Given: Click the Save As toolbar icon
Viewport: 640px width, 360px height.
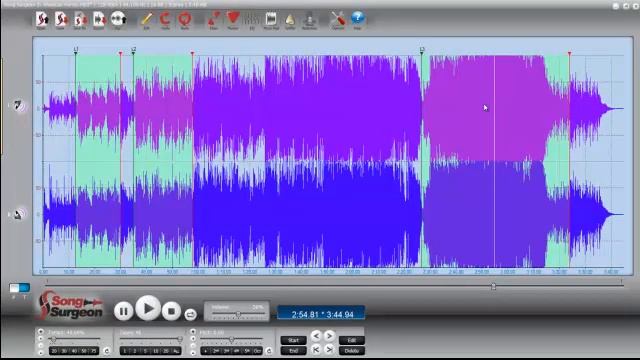Looking at the screenshot, I should [80, 19].
